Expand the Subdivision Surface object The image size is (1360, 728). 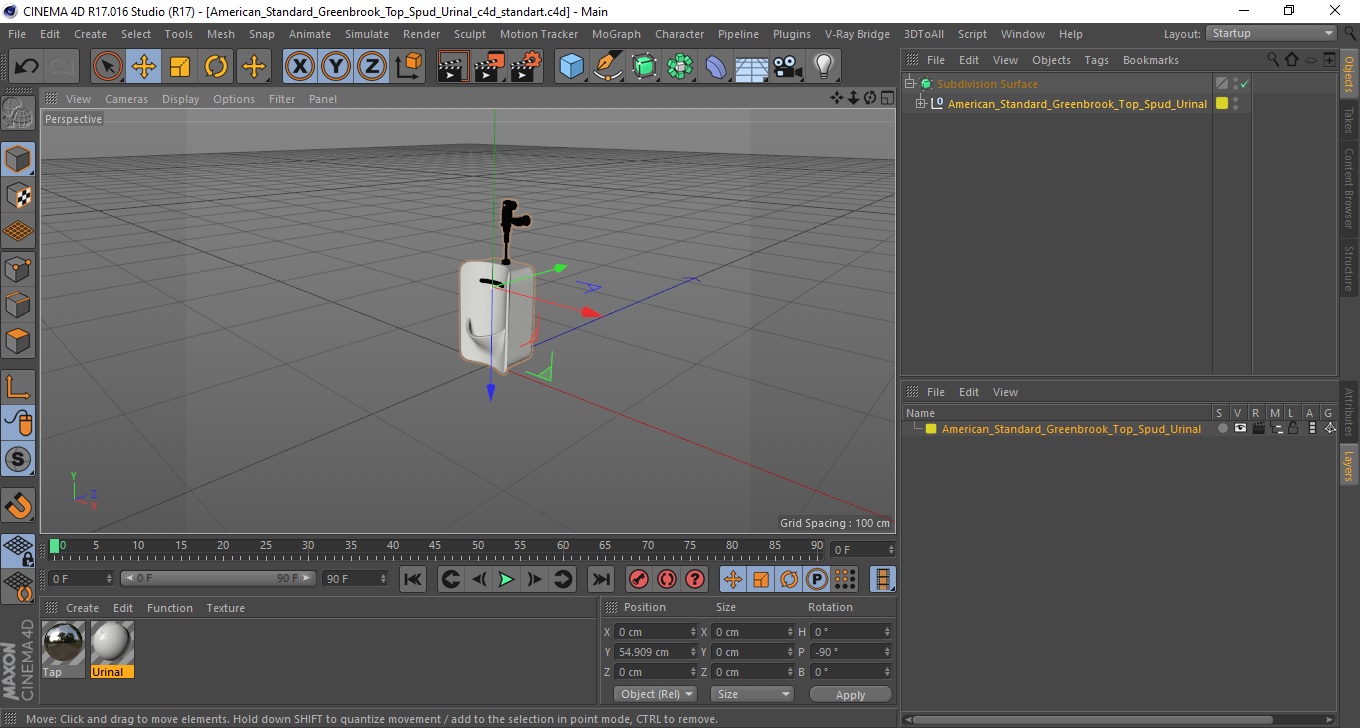tap(910, 84)
